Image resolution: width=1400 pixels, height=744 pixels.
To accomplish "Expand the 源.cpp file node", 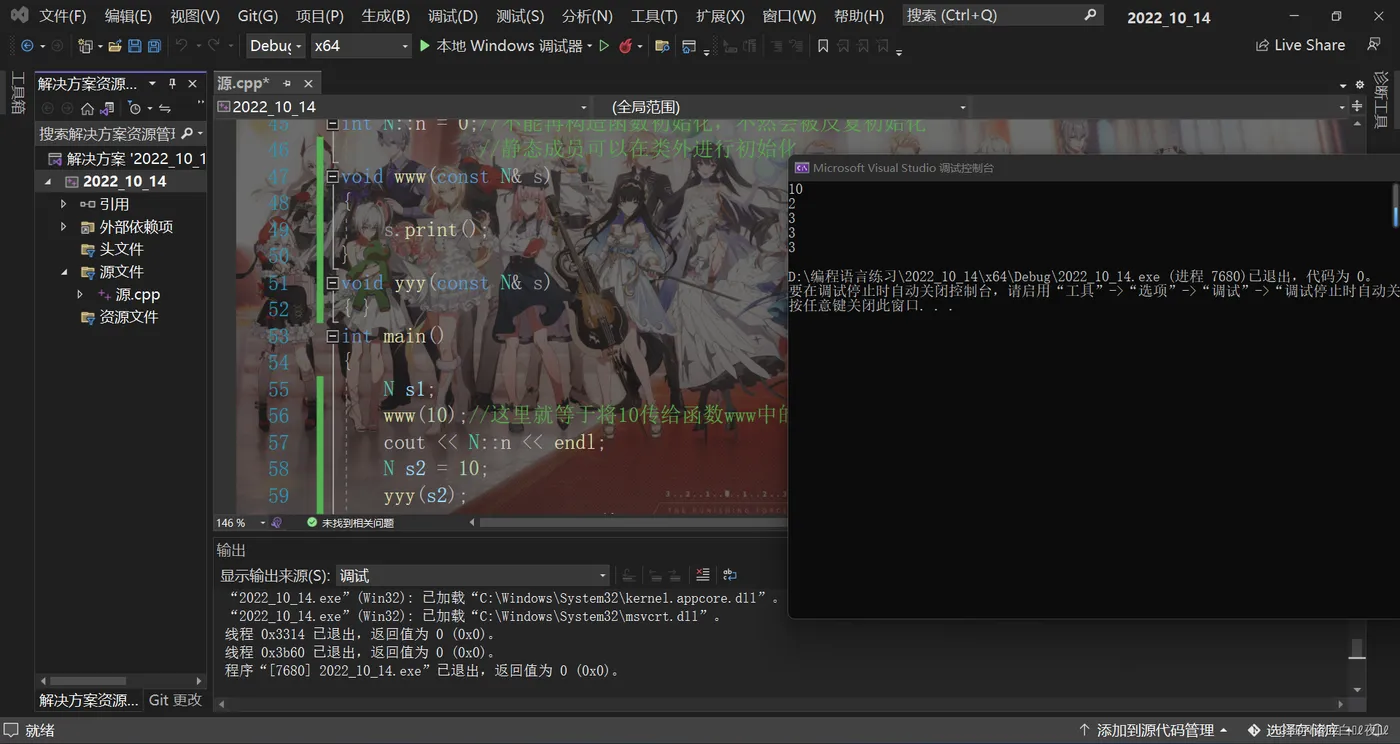I will [80, 295].
